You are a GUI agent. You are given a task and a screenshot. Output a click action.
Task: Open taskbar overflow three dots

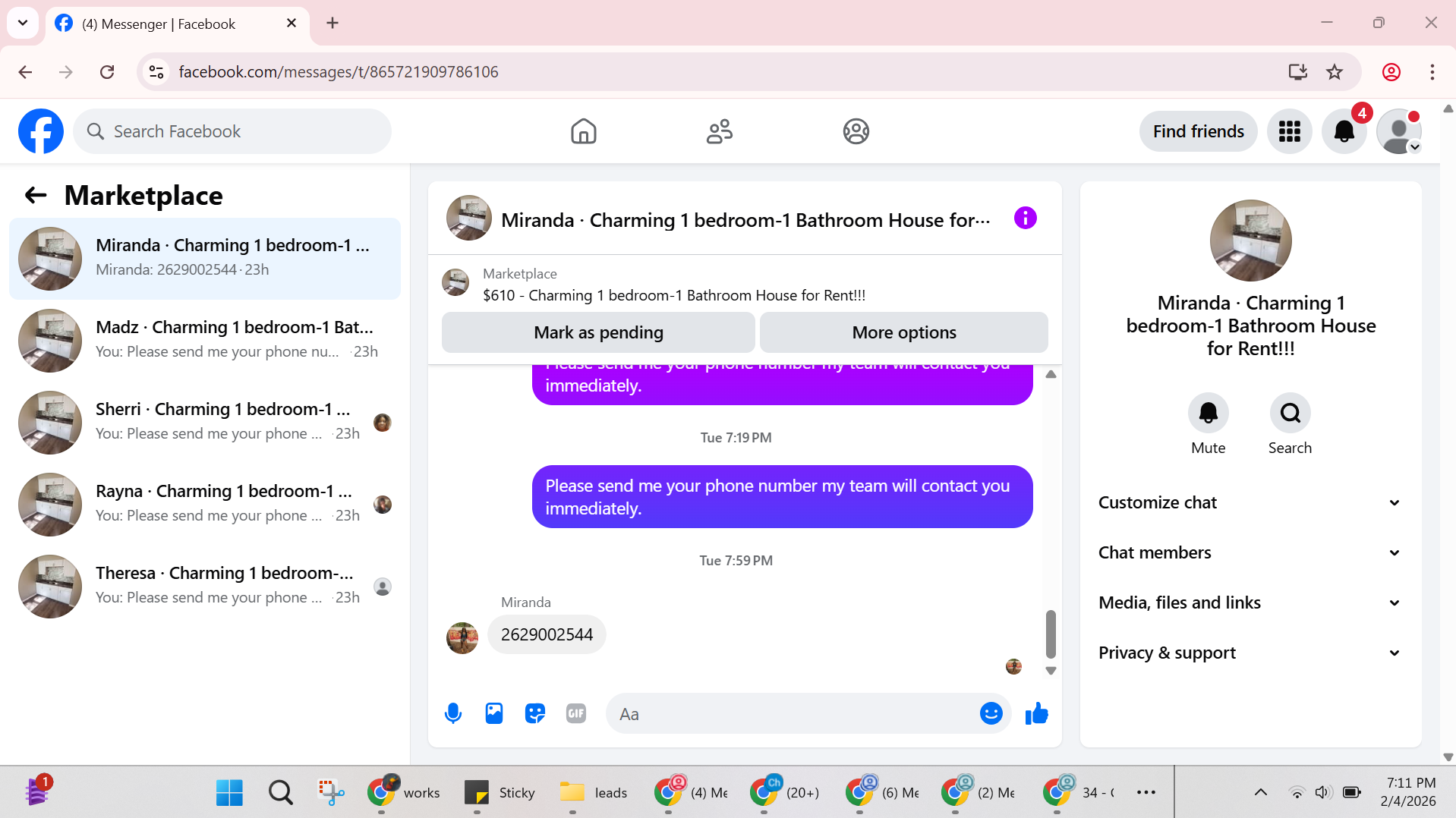1146,792
